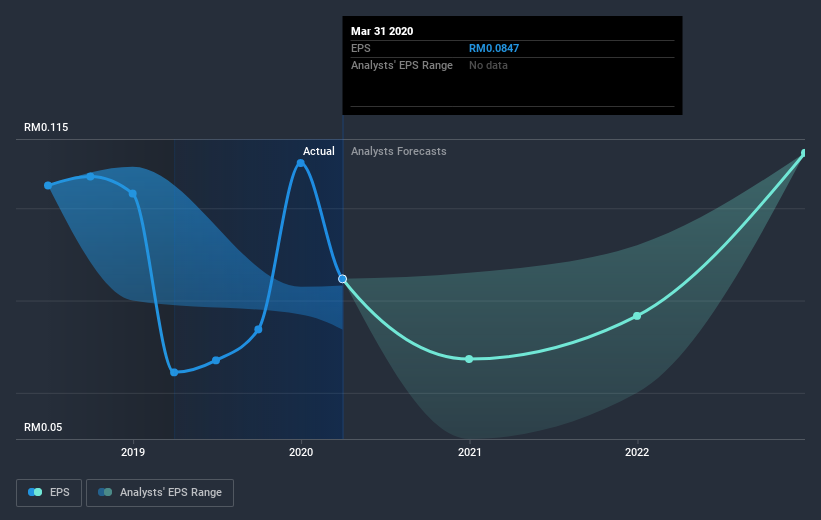821x520 pixels.
Task: Click the forecast EPS point at 2021
Action: pyautogui.click(x=469, y=359)
